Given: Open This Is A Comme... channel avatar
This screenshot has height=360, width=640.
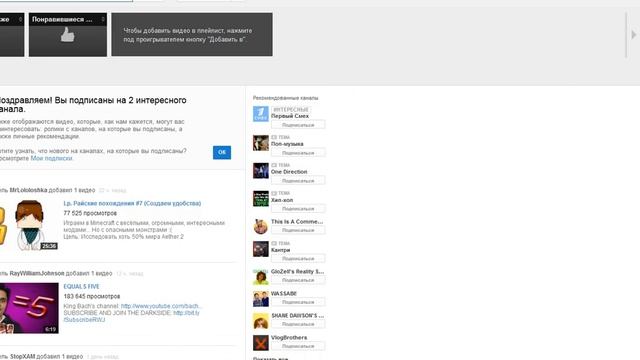Looking at the screenshot, I should (260, 226).
